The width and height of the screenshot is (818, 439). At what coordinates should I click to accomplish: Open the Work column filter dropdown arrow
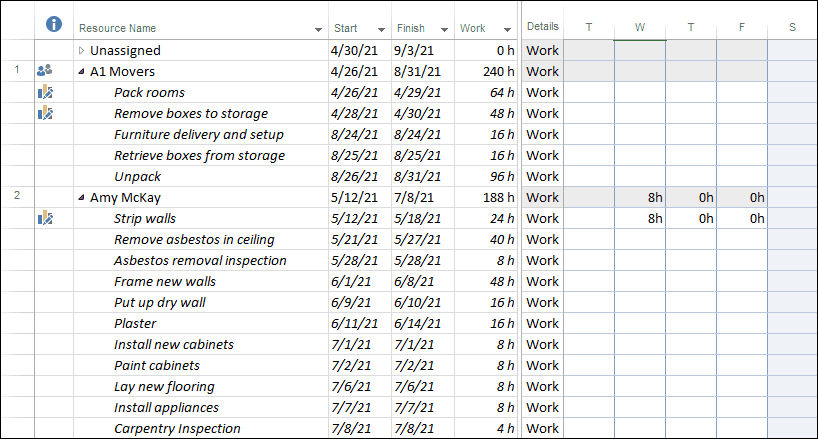[x=507, y=30]
